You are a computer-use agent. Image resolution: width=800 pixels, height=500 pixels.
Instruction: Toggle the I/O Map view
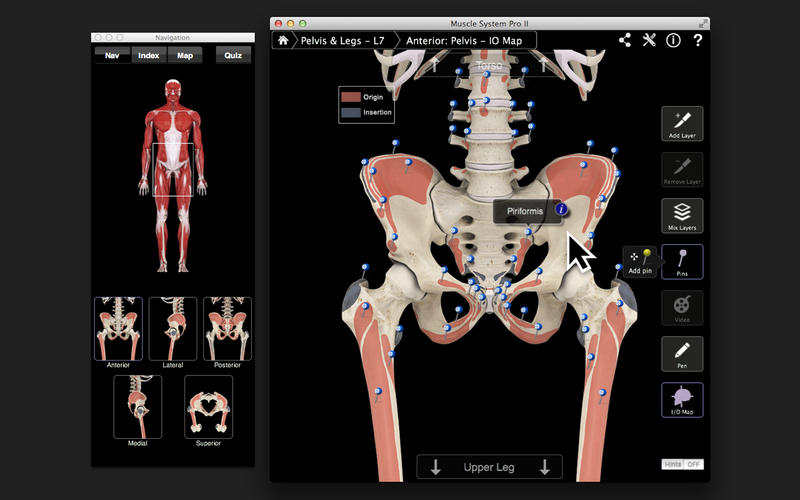click(682, 400)
